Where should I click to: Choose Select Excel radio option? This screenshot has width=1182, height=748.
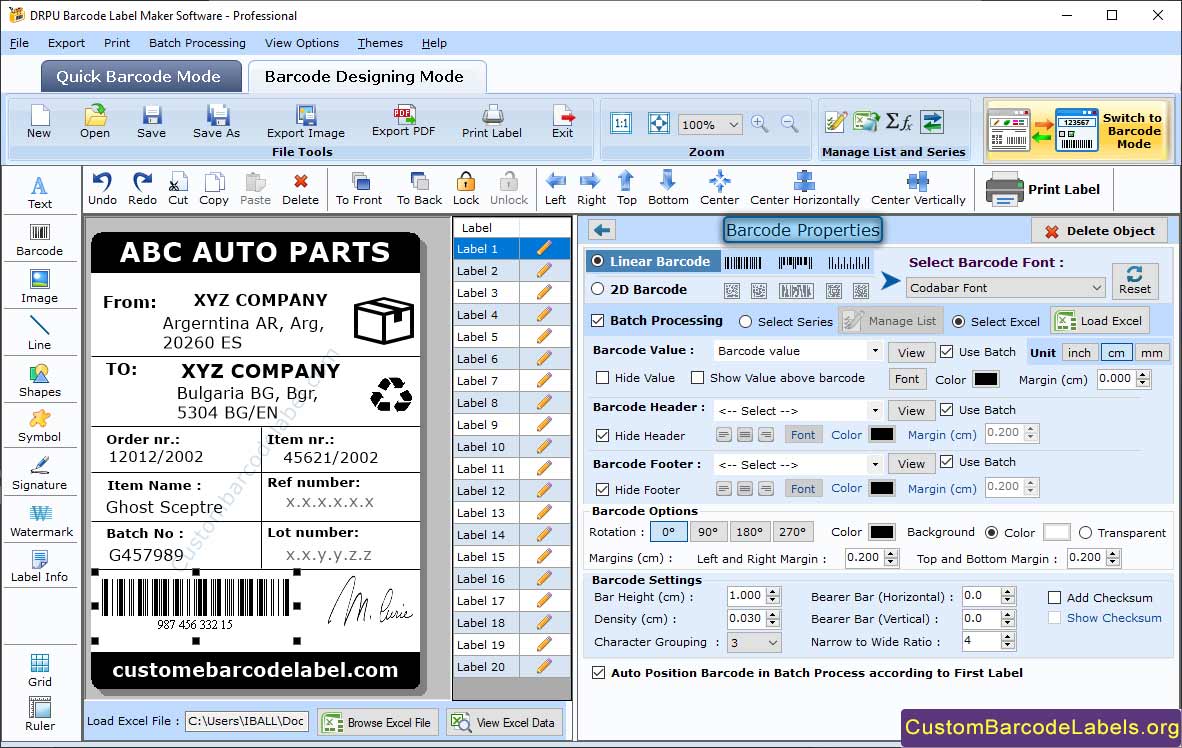click(x=958, y=322)
